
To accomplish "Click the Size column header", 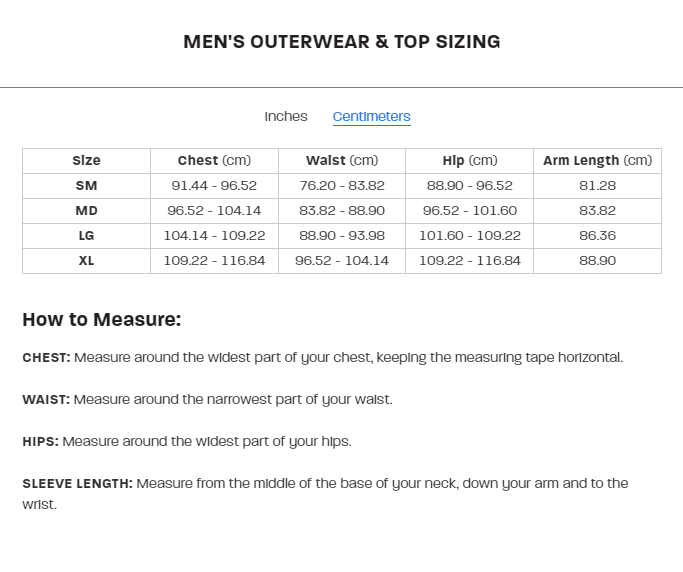I will pyautogui.click(x=86, y=161).
